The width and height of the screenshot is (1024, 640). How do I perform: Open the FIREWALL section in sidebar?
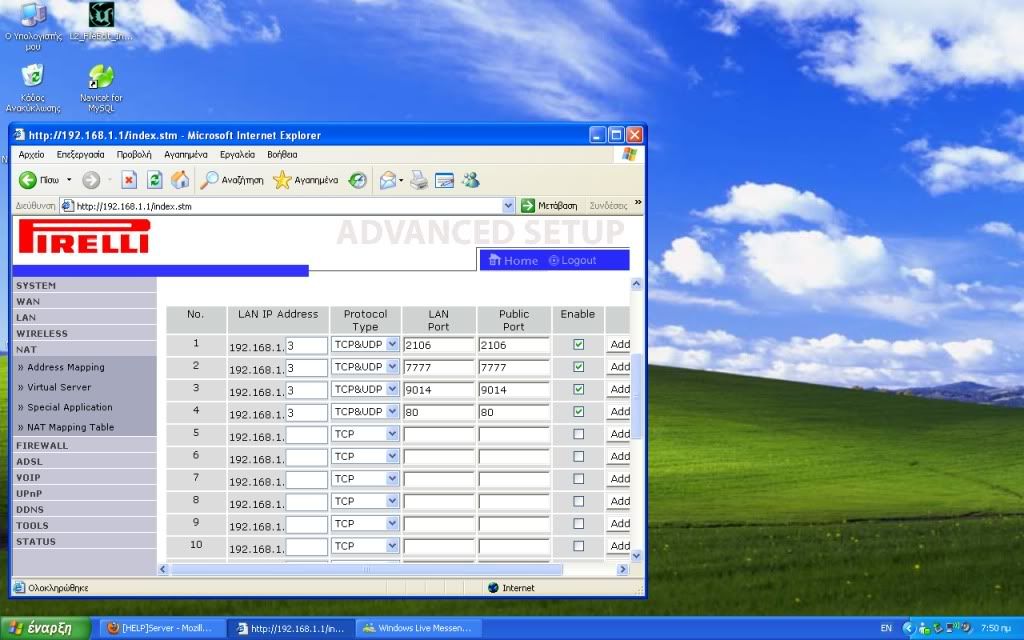42,445
